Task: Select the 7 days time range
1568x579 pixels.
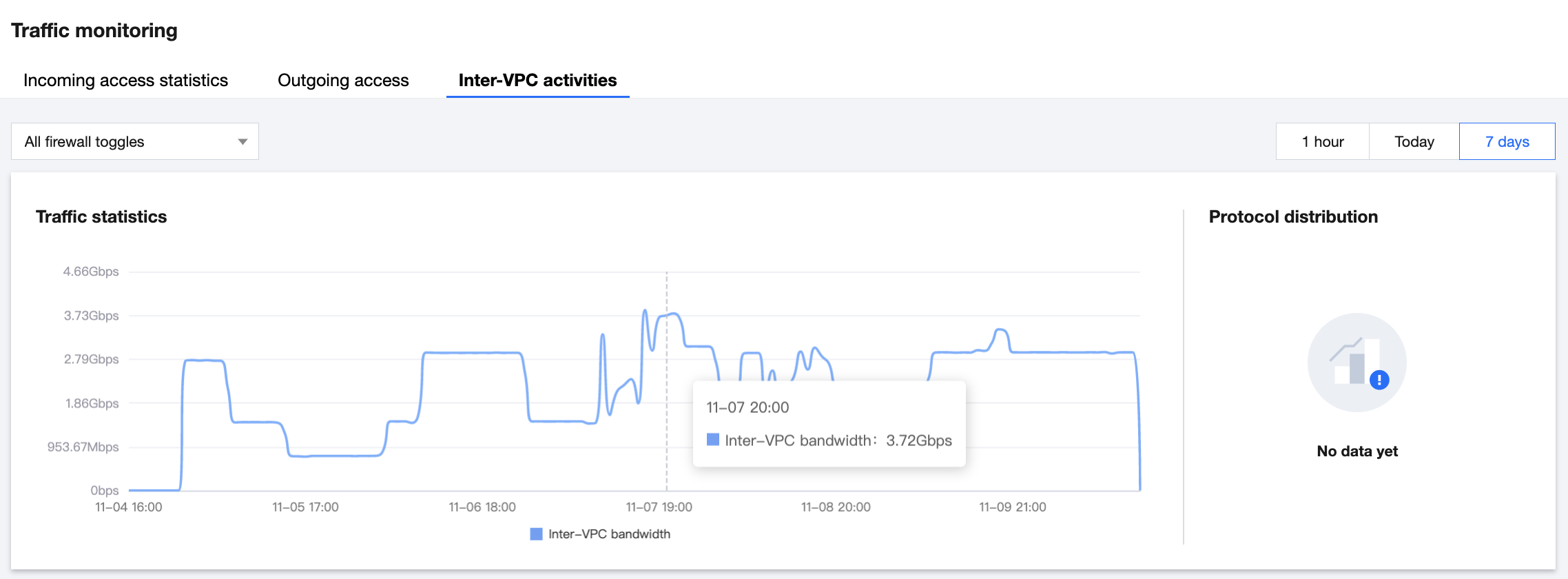Action: 1507,141
